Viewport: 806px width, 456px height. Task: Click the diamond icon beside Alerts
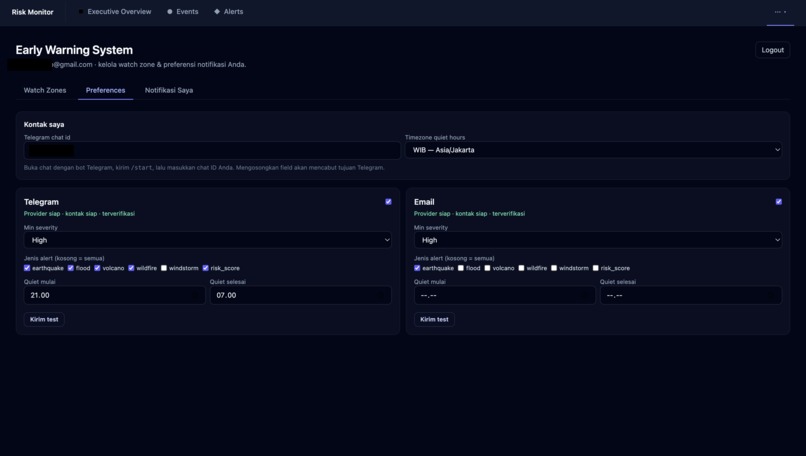pos(217,11)
